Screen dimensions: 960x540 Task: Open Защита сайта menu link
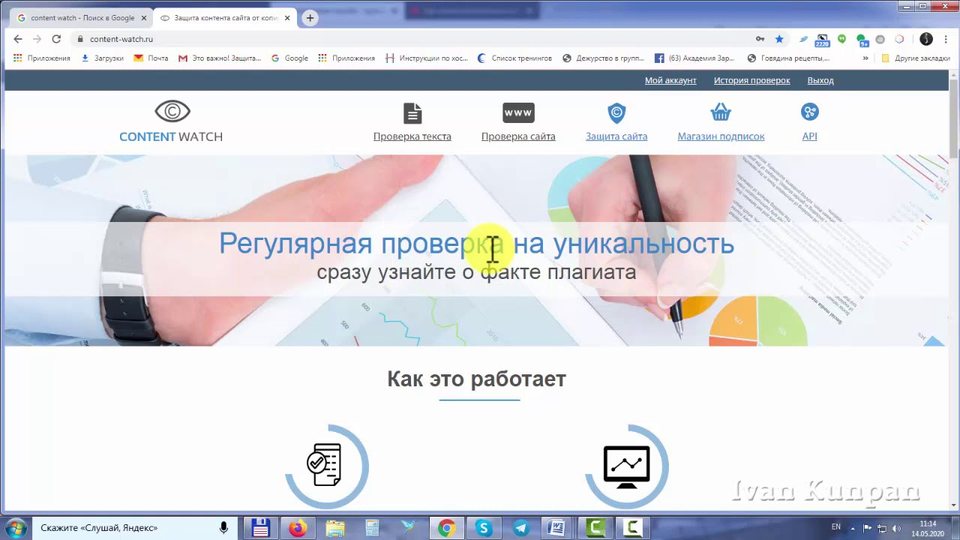617,137
